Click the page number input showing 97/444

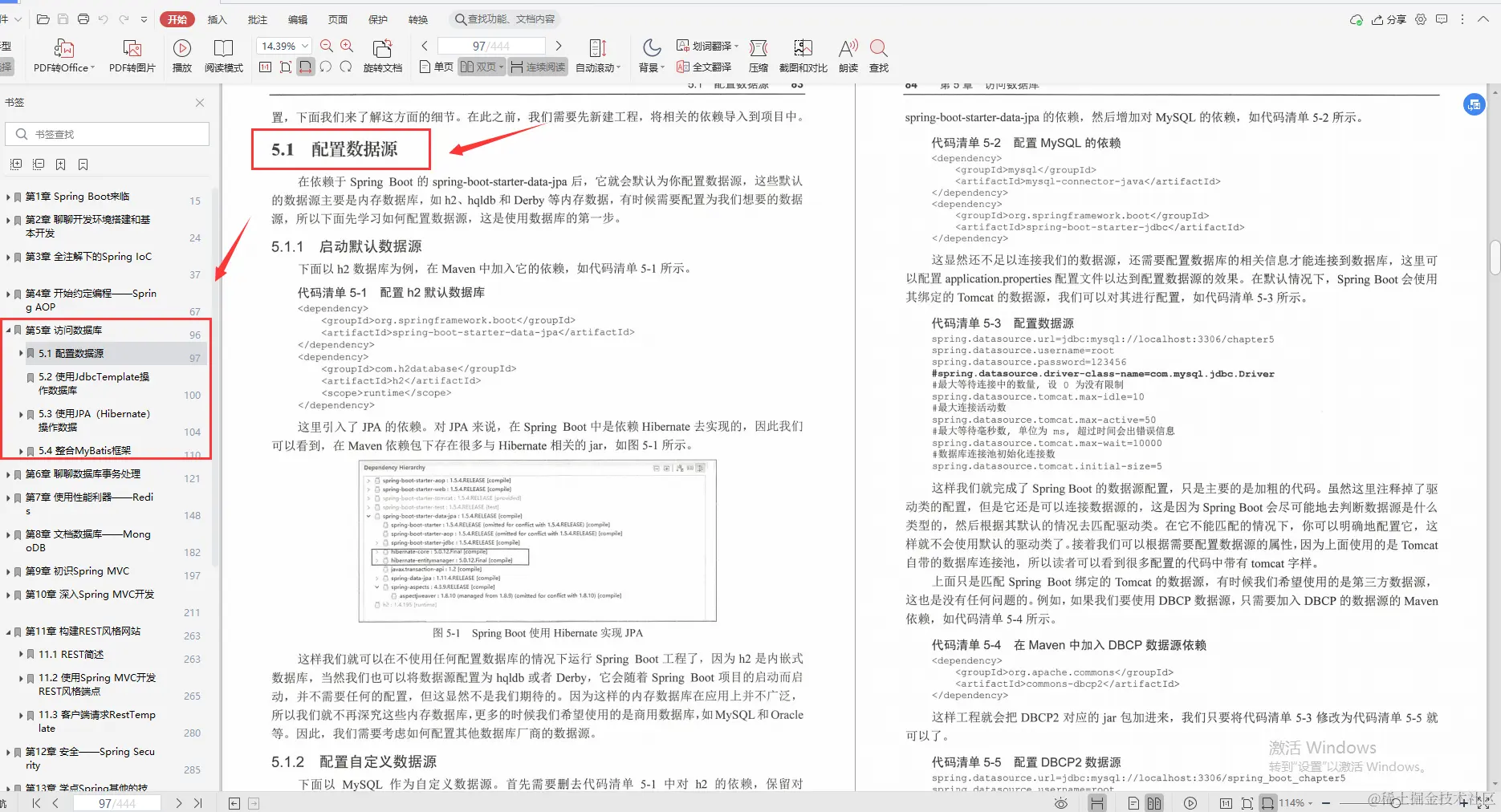490,46
